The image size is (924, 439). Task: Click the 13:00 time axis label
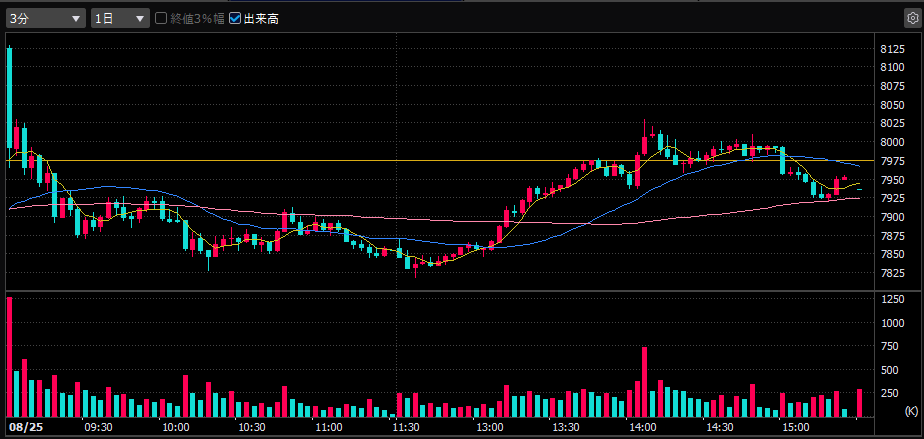point(490,427)
